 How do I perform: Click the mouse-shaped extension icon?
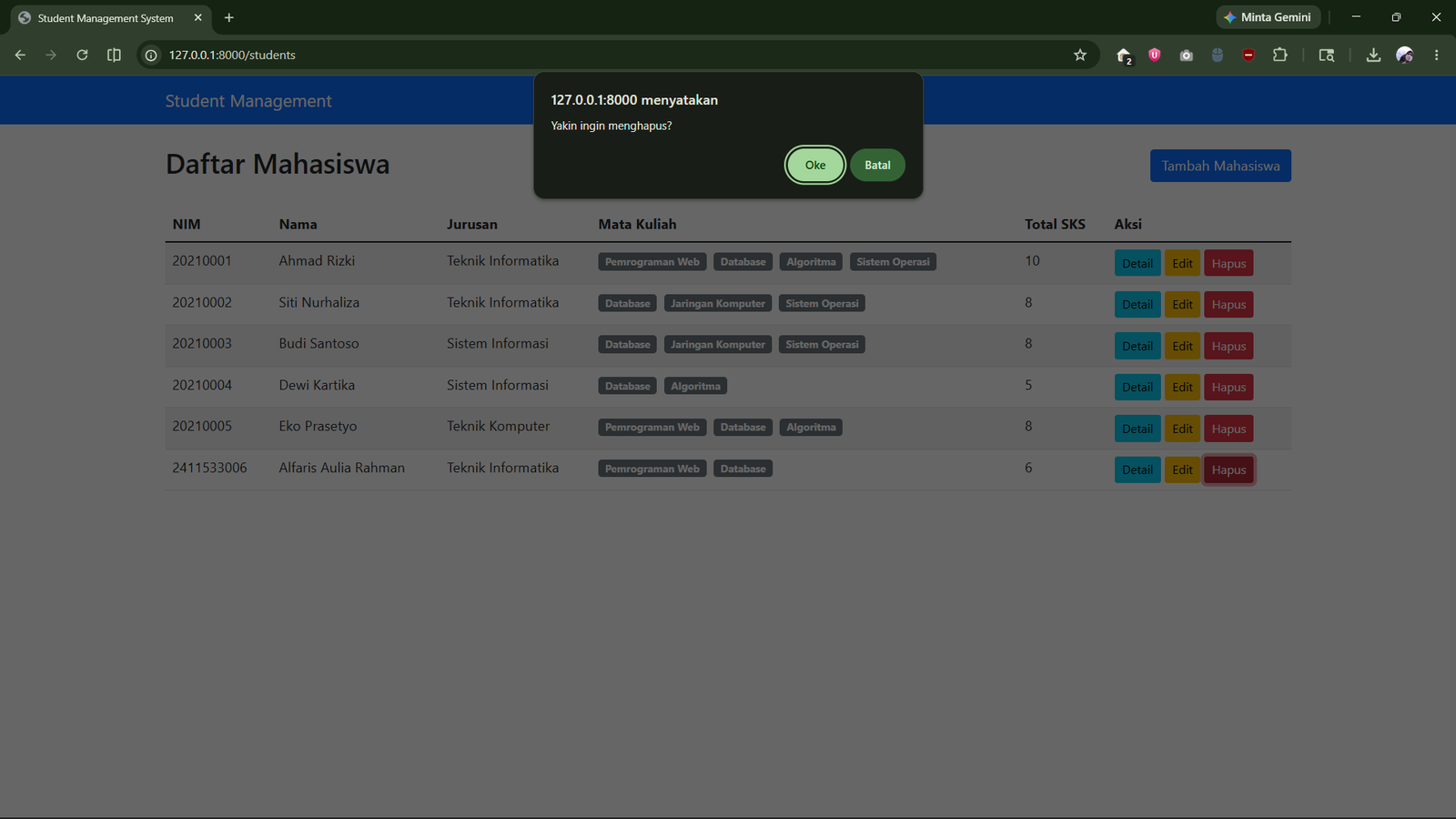click(x=1218, y=55)
